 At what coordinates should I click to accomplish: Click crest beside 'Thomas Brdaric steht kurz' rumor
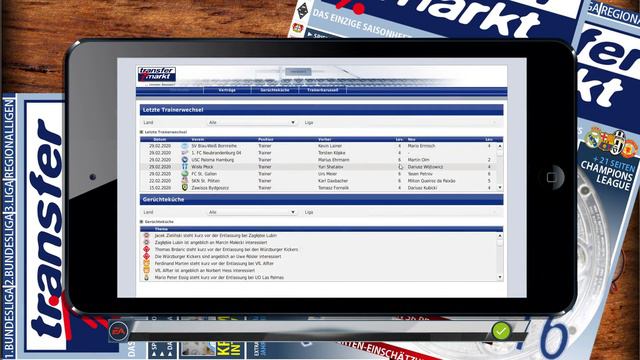147,249
